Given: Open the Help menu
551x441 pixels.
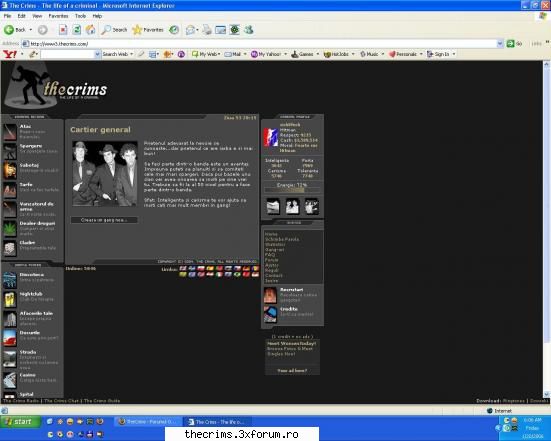Looking at the screenshot, I should click(x=97, y=16).
